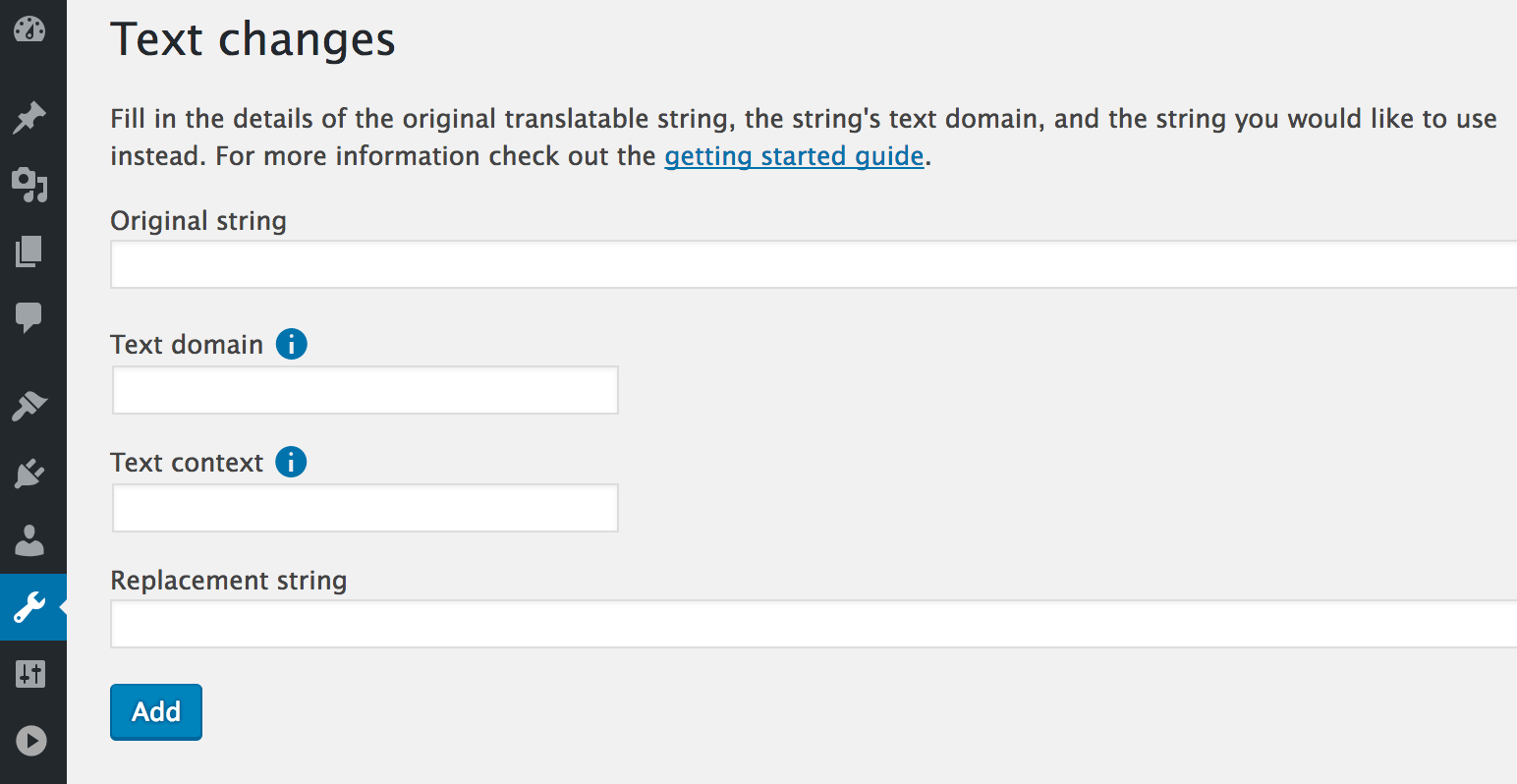Viewport: 1517px width, 784px height.
Task: Open the getting started guide link
Action: point(794,156)
